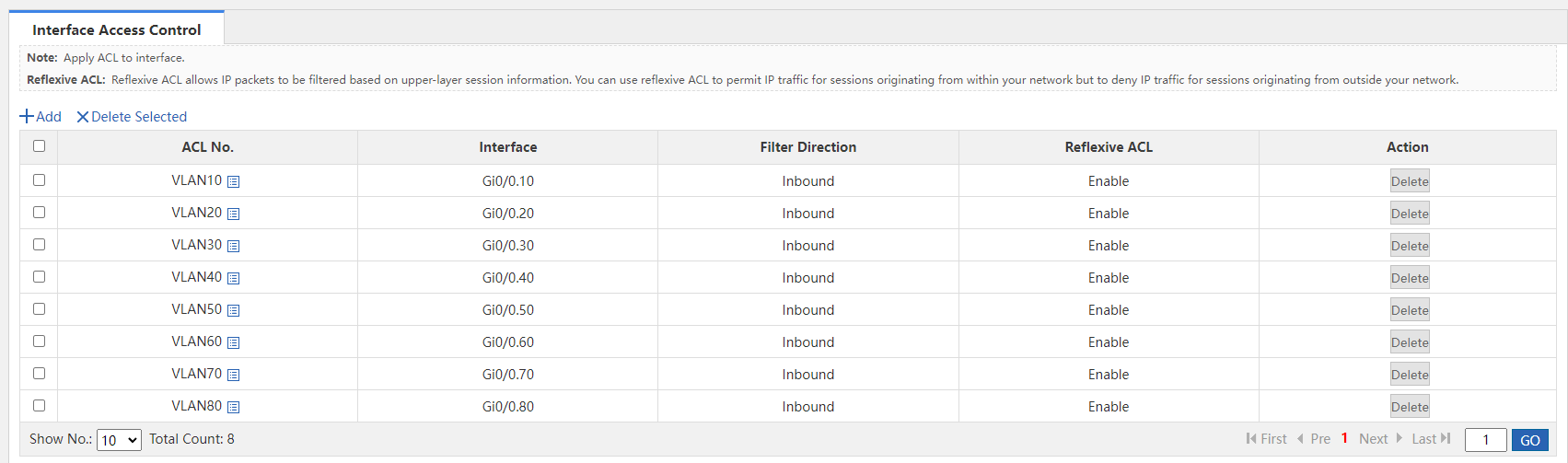Tick the select-all checkbox in table header
Viewport: 1568px width, 463px height.
click(39, 145)
